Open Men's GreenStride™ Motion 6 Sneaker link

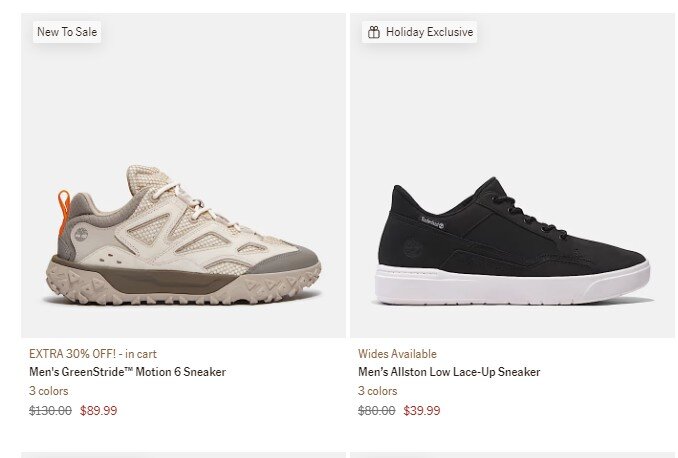coord(127,372)
